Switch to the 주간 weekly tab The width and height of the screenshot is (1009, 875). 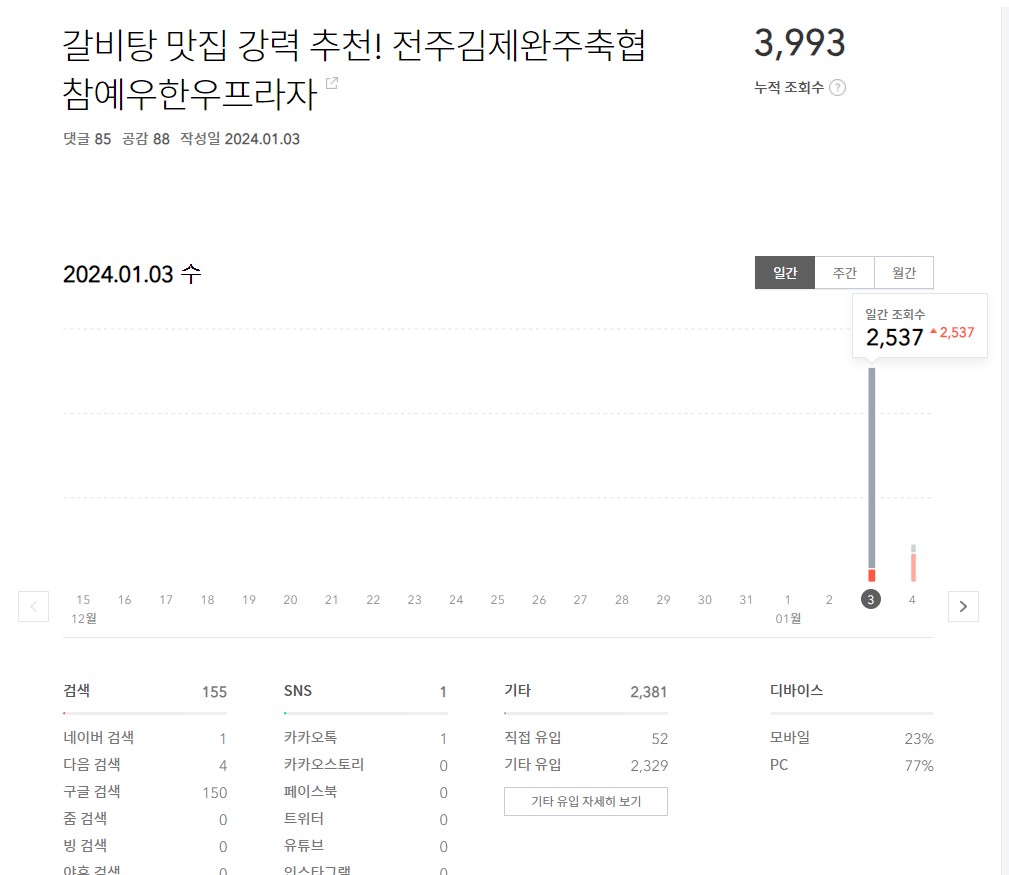[x=845, y=273]
